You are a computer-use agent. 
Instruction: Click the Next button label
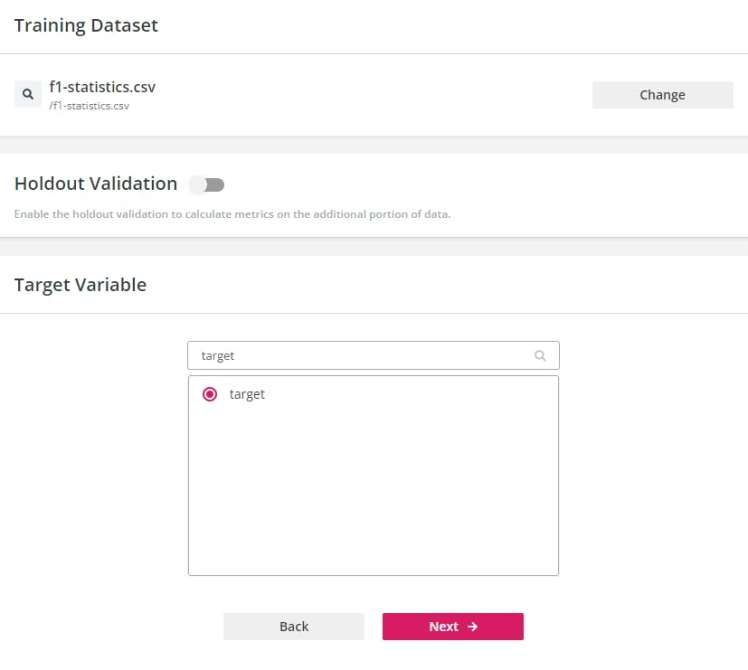click(x=443, y=627)
